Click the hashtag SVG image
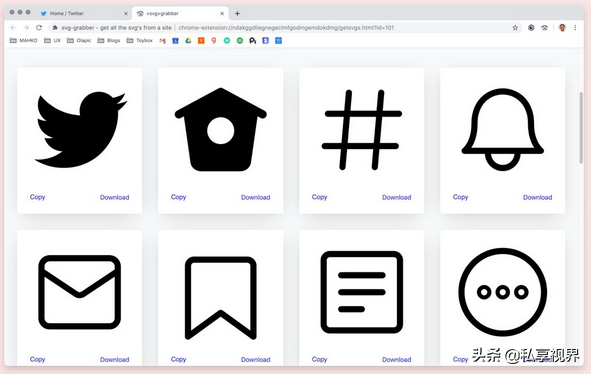 click(361, 130)
